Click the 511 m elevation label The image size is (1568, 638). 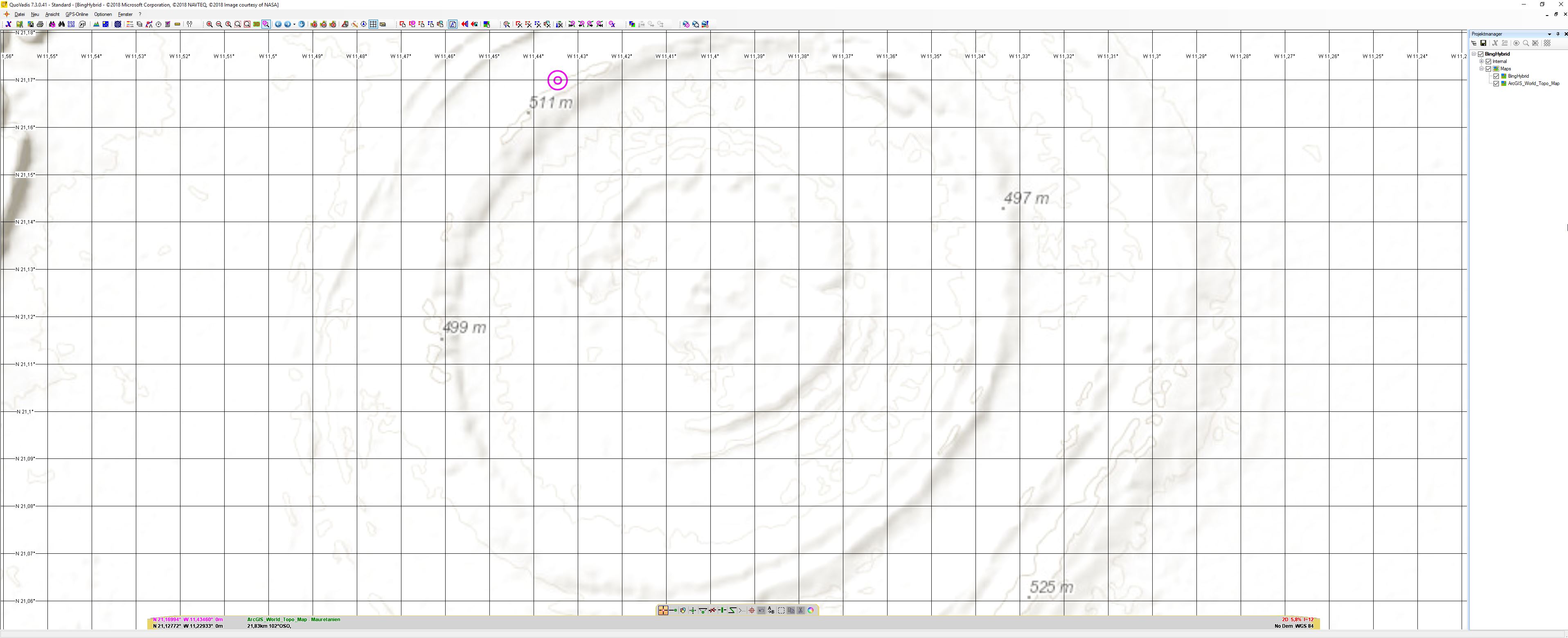(551, 102)
